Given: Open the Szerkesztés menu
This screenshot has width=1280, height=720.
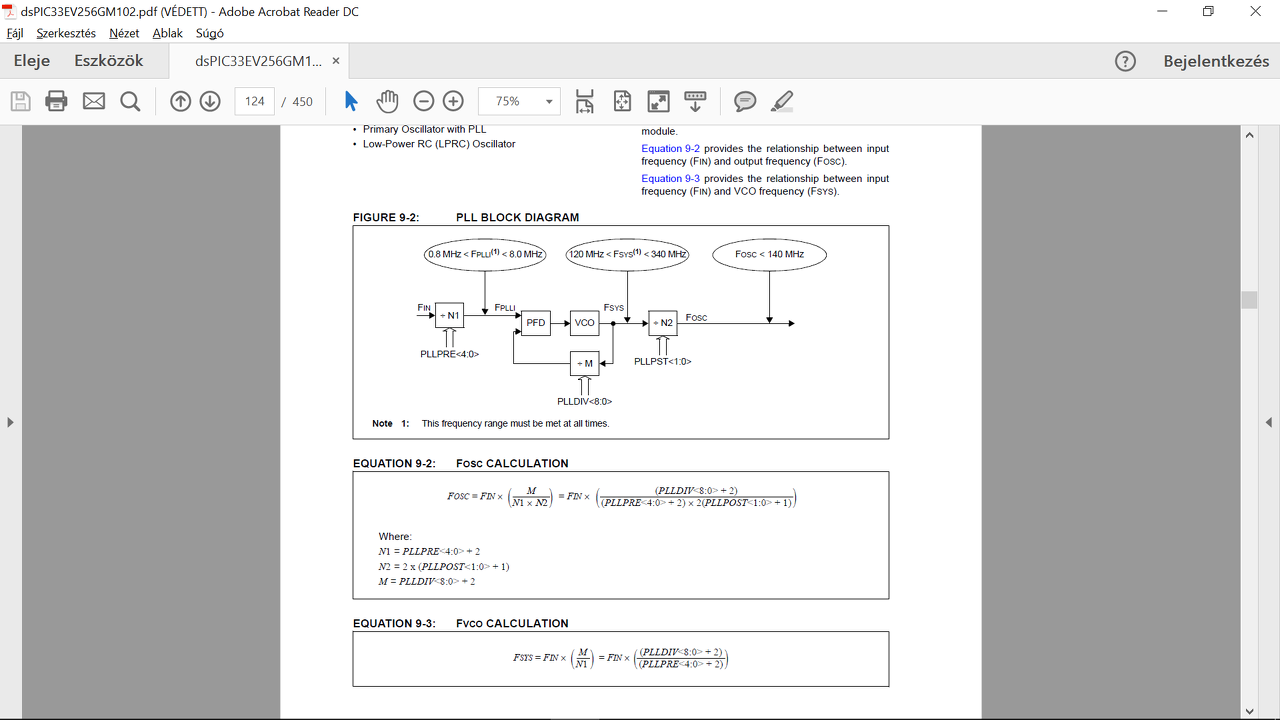Looking at the screenshot, I should tap(66, 33).
